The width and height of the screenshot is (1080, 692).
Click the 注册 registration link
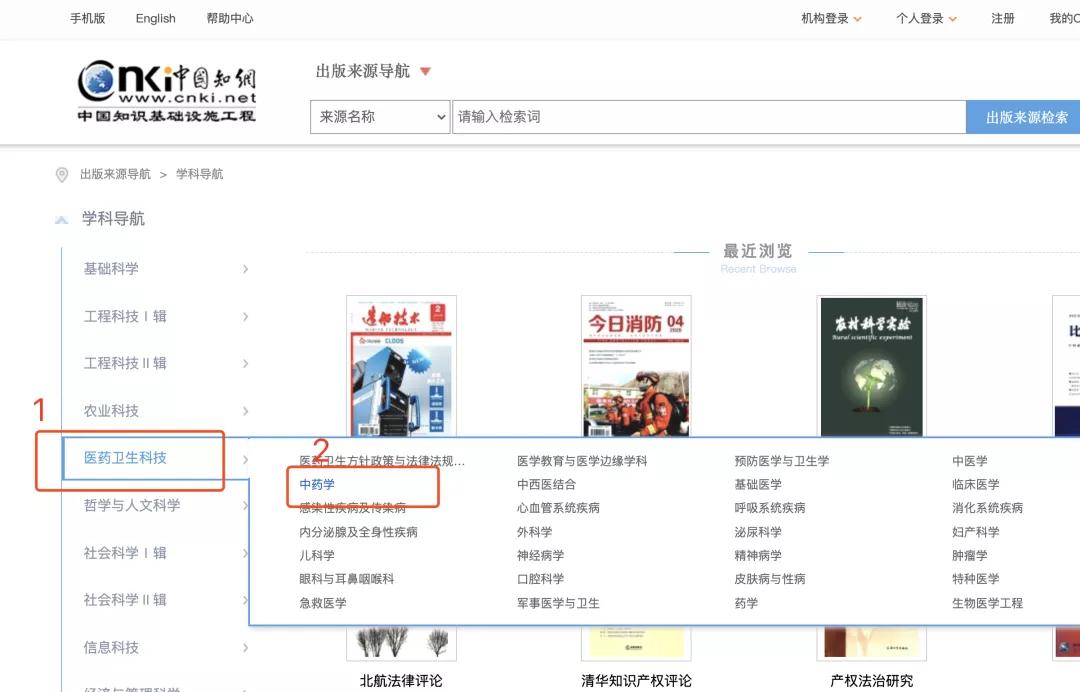[1003, 18]
